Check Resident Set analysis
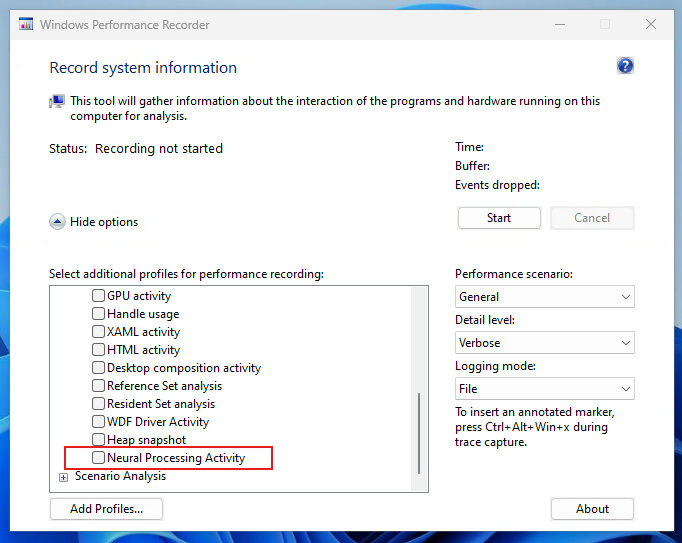Screen dimensions: 682x543 [98, 403]
